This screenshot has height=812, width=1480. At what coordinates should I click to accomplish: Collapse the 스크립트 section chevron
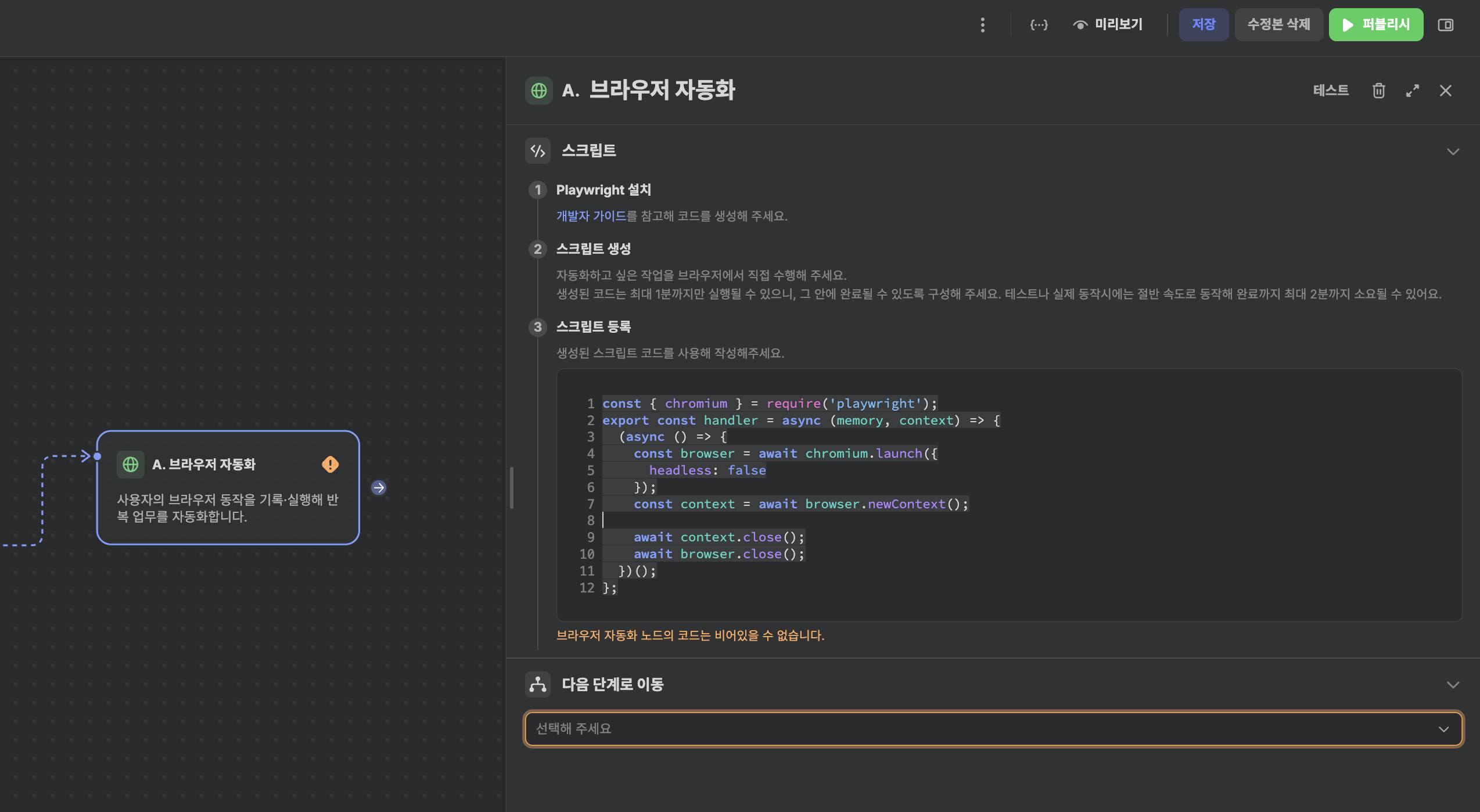point(1453,152)
